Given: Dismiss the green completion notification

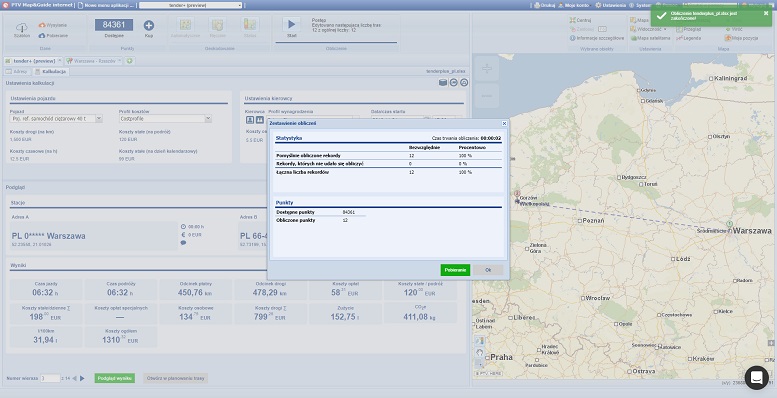Looking at the screenshot, I should pos(766,13).
